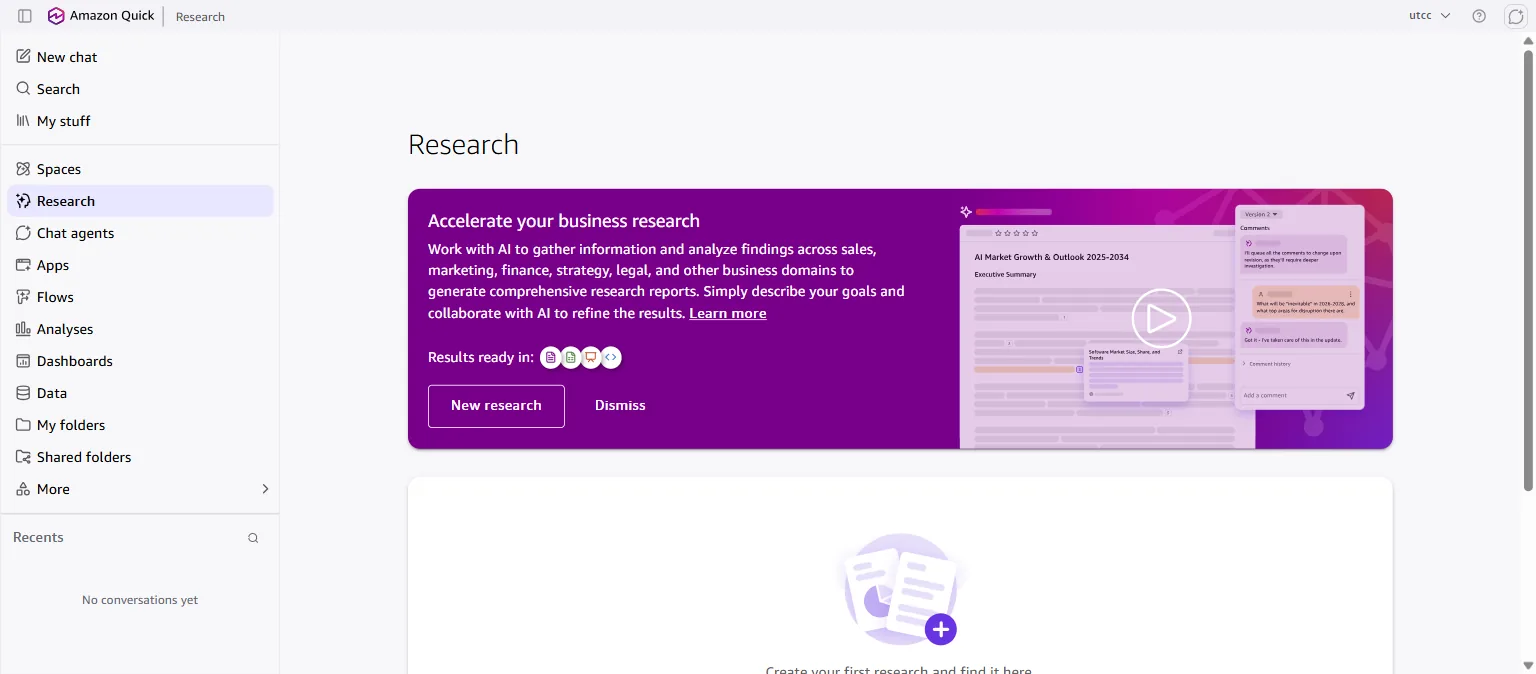Click the Flows icon

coord(24,297)
